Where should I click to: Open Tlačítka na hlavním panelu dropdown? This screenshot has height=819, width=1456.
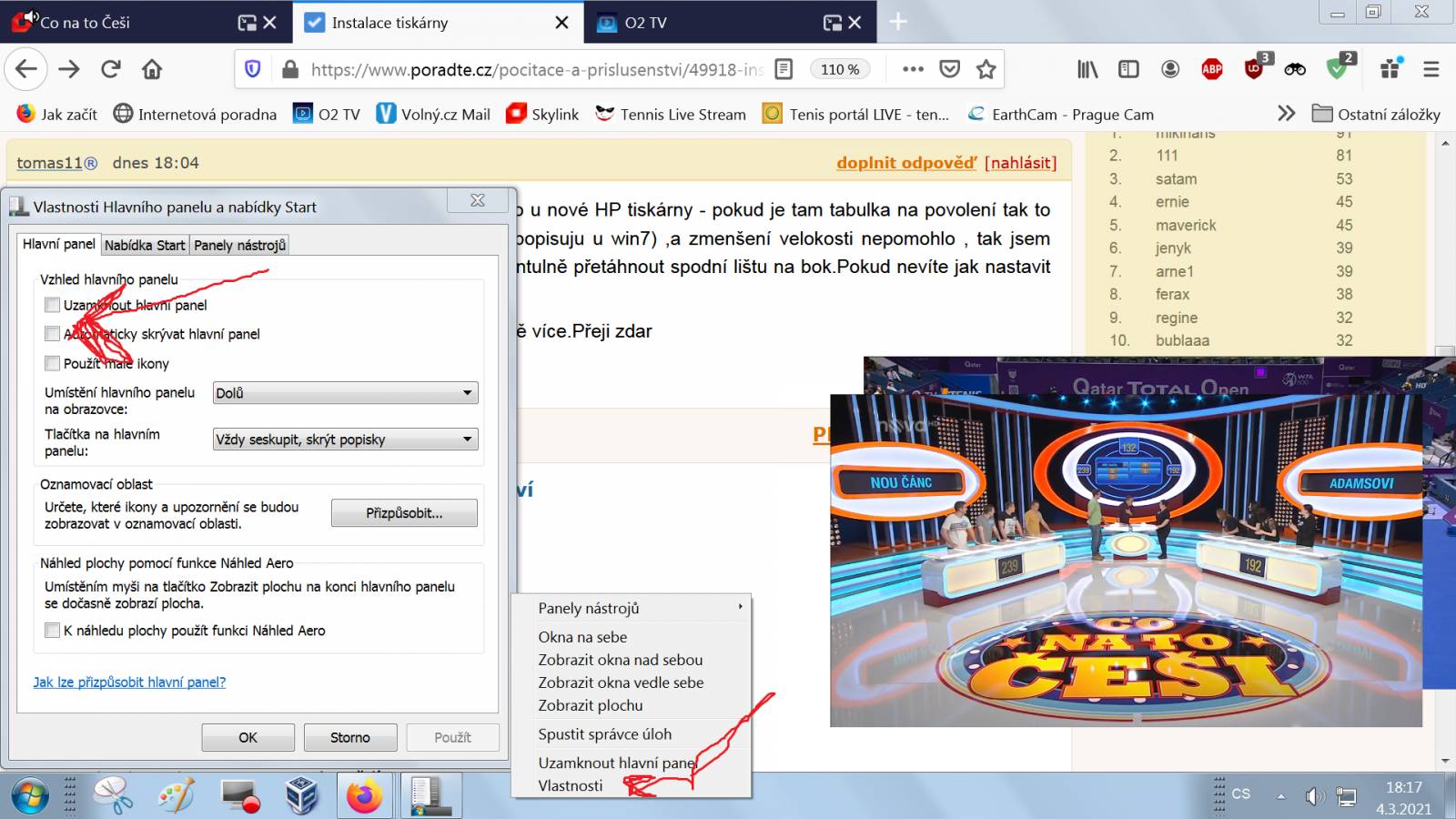click(345, 440)
